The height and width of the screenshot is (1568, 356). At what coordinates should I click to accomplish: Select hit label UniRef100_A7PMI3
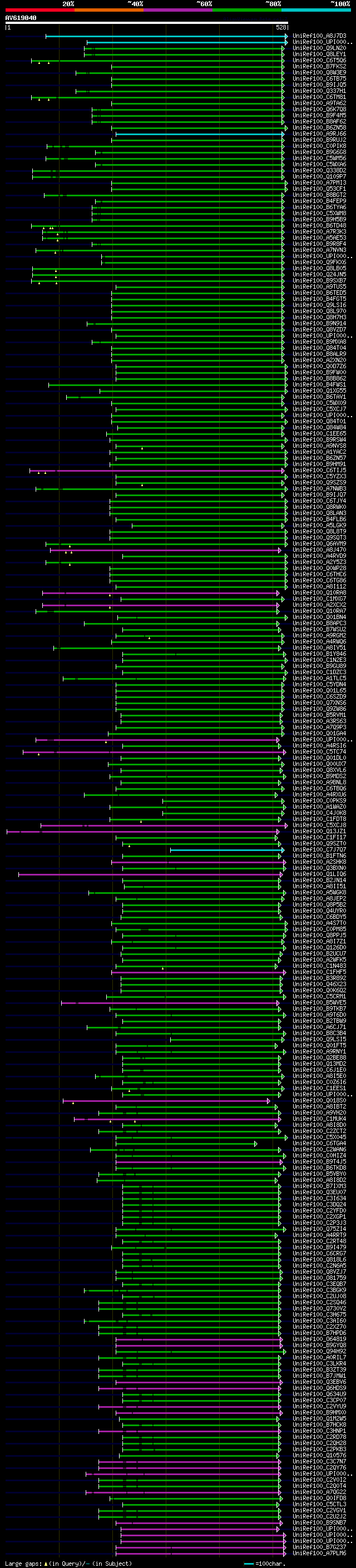319,183
